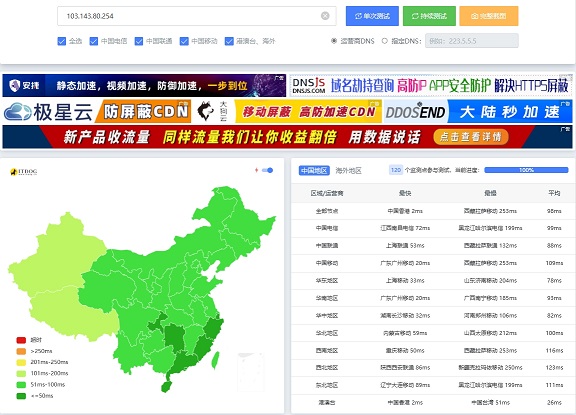Click the 华东地区 row label
Image resolution: width=576 pixels, height=415 pixels.
pyautogui.click(x=327, y=281)
